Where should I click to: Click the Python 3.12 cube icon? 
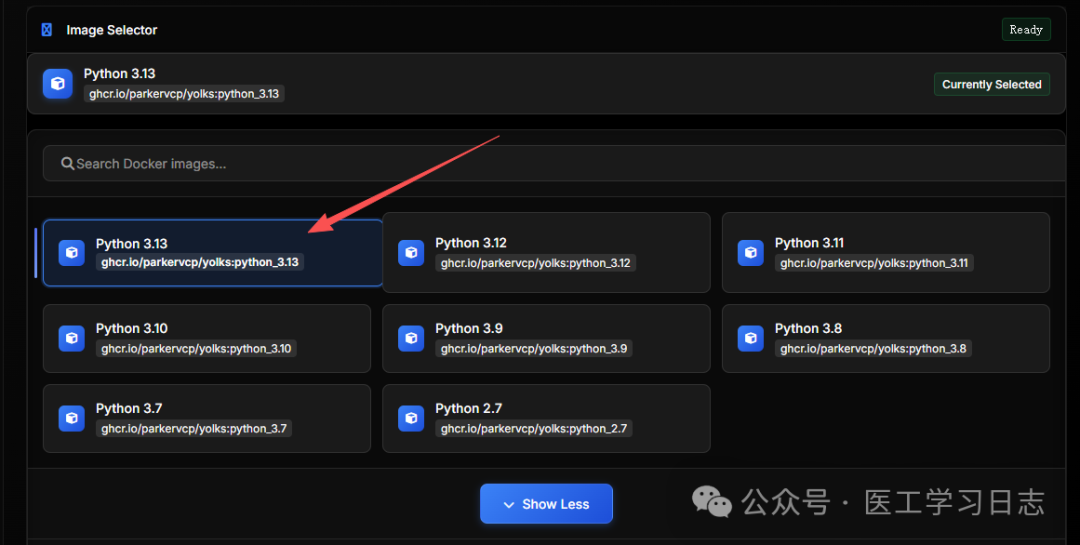click(411, 253)
